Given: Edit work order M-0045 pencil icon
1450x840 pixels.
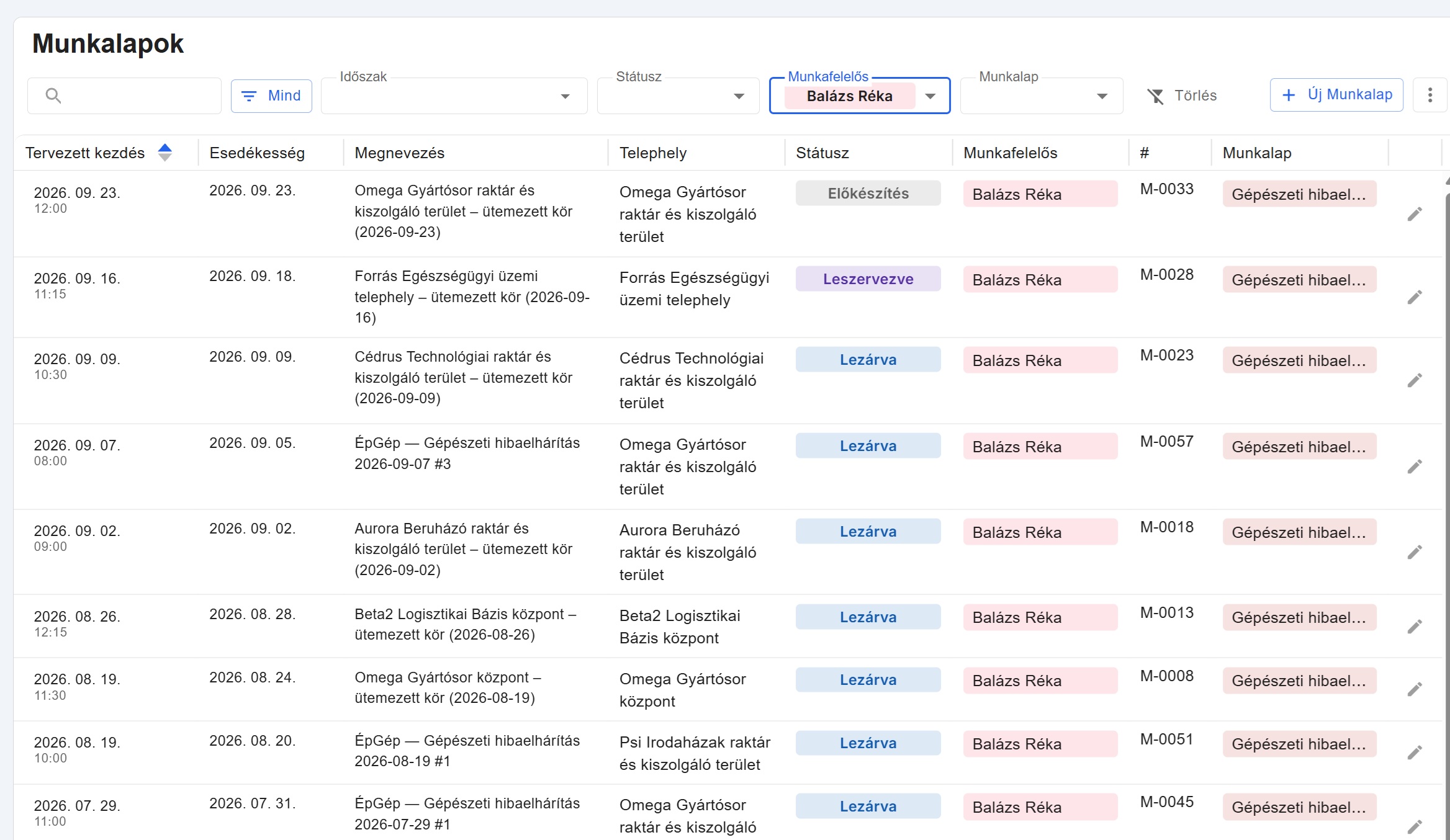Looking at the screenshot, I should coord(1415,827).
